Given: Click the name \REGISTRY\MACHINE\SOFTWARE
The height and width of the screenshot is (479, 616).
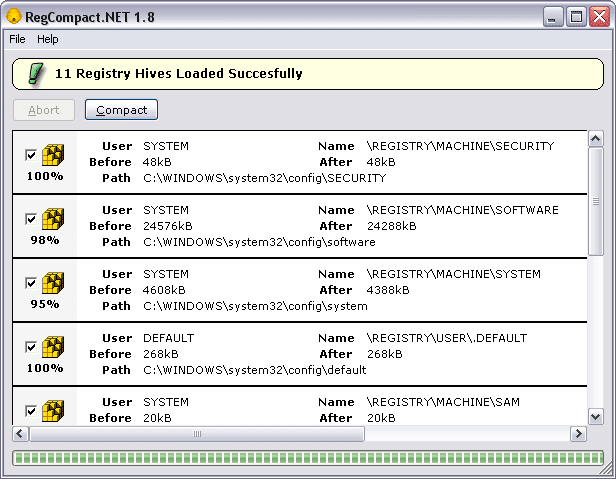Looking at the screenshot, I should tap(462, 210).
